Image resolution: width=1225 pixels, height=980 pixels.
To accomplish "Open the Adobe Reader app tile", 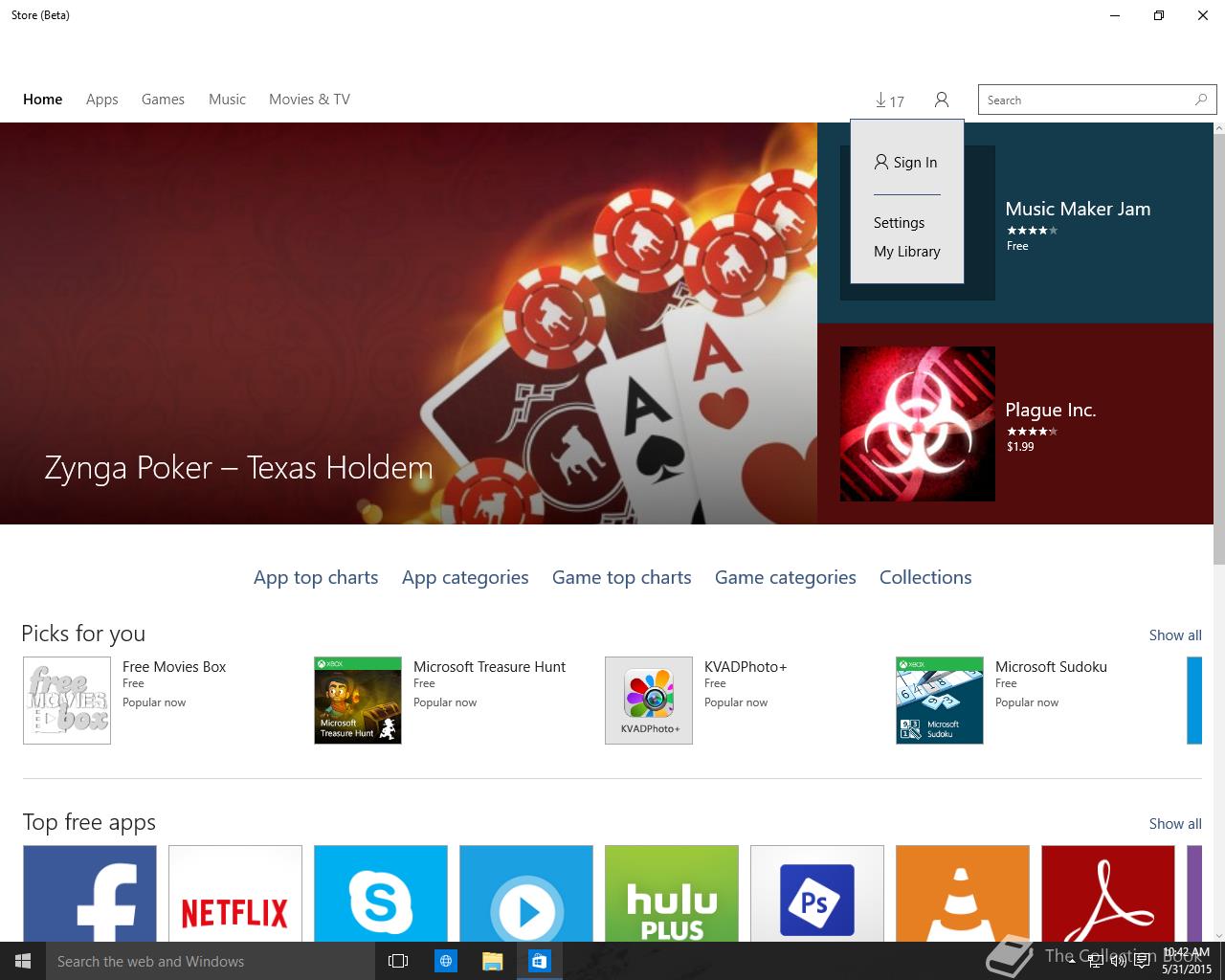I will [x=1108, y=893].
